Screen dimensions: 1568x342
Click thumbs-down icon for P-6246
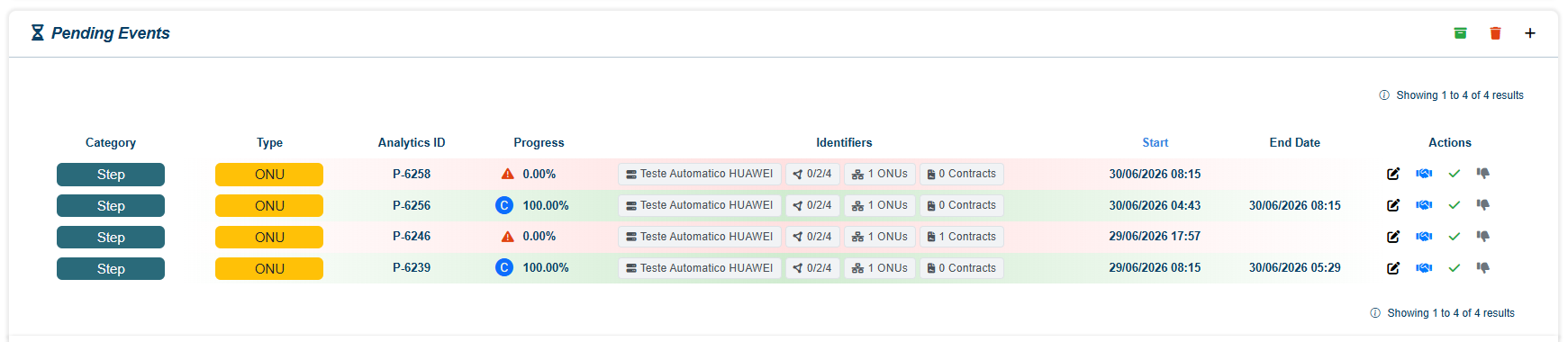point(1482,237)
